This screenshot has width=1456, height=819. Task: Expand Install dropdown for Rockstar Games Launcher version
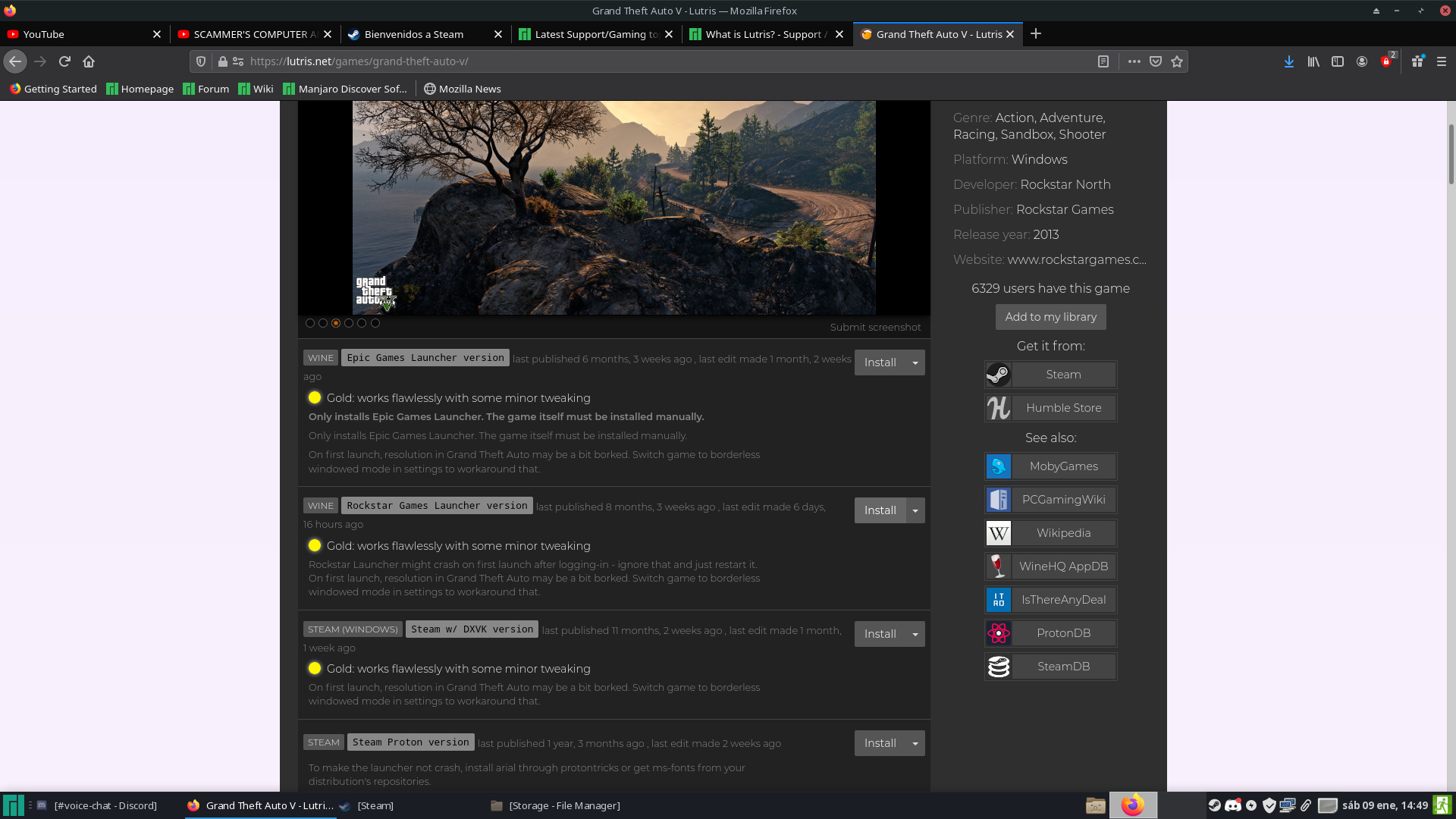point(915,511)
